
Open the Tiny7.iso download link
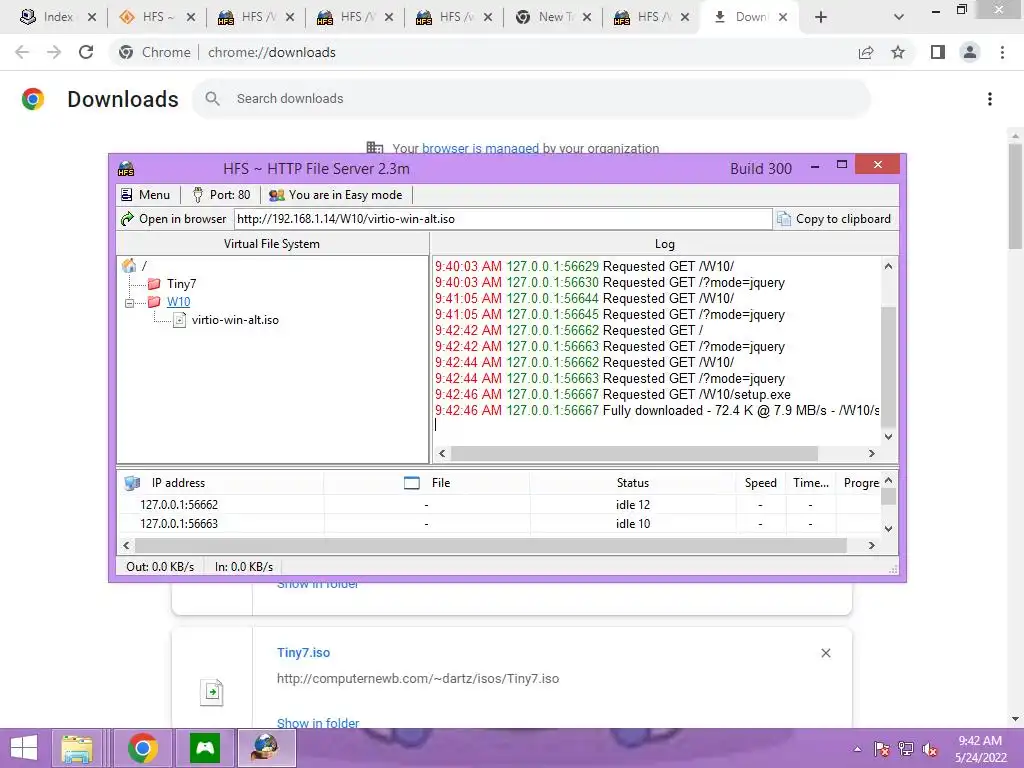click(303, 652)
